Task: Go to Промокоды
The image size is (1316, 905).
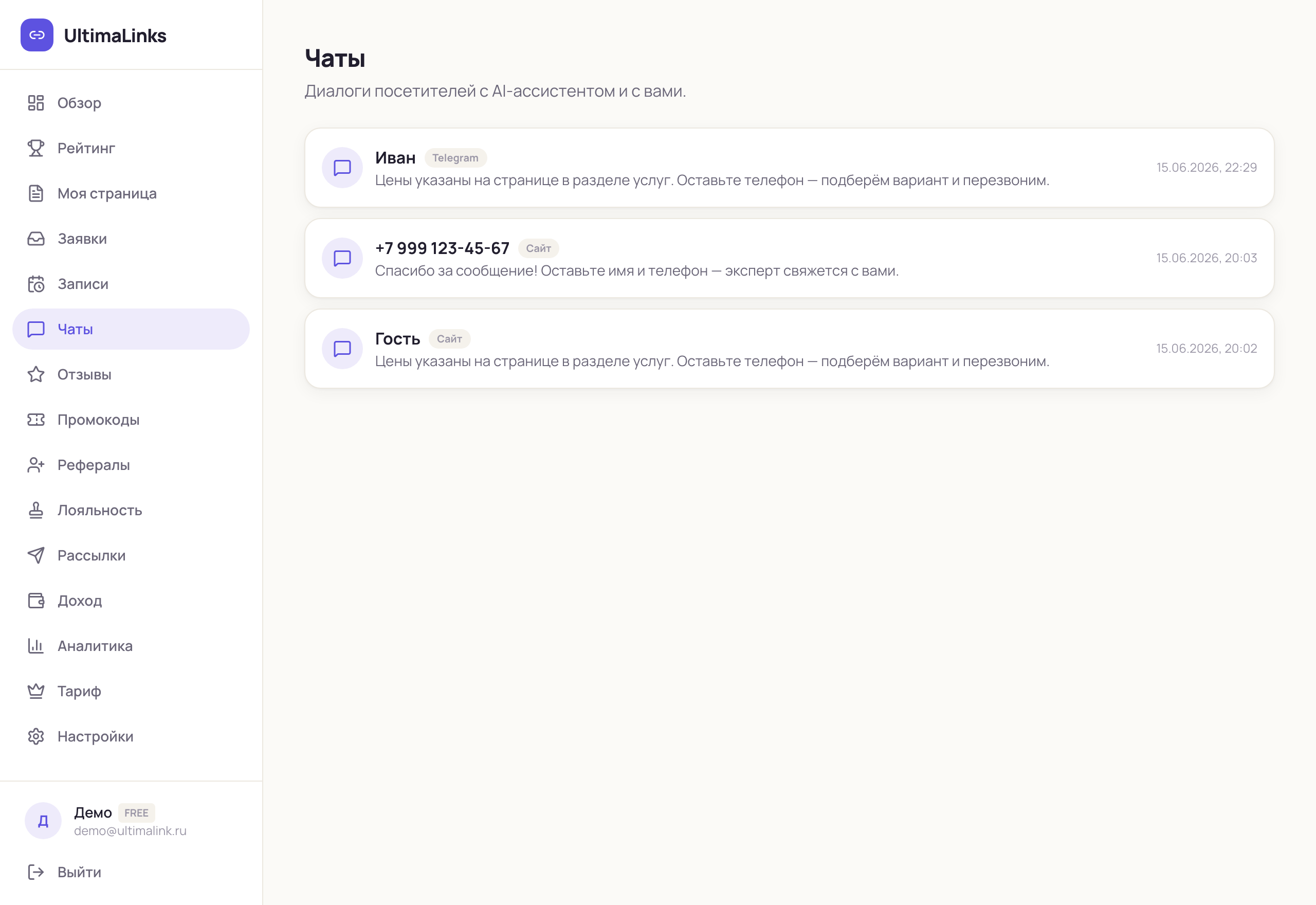Action: click(131, 420)
